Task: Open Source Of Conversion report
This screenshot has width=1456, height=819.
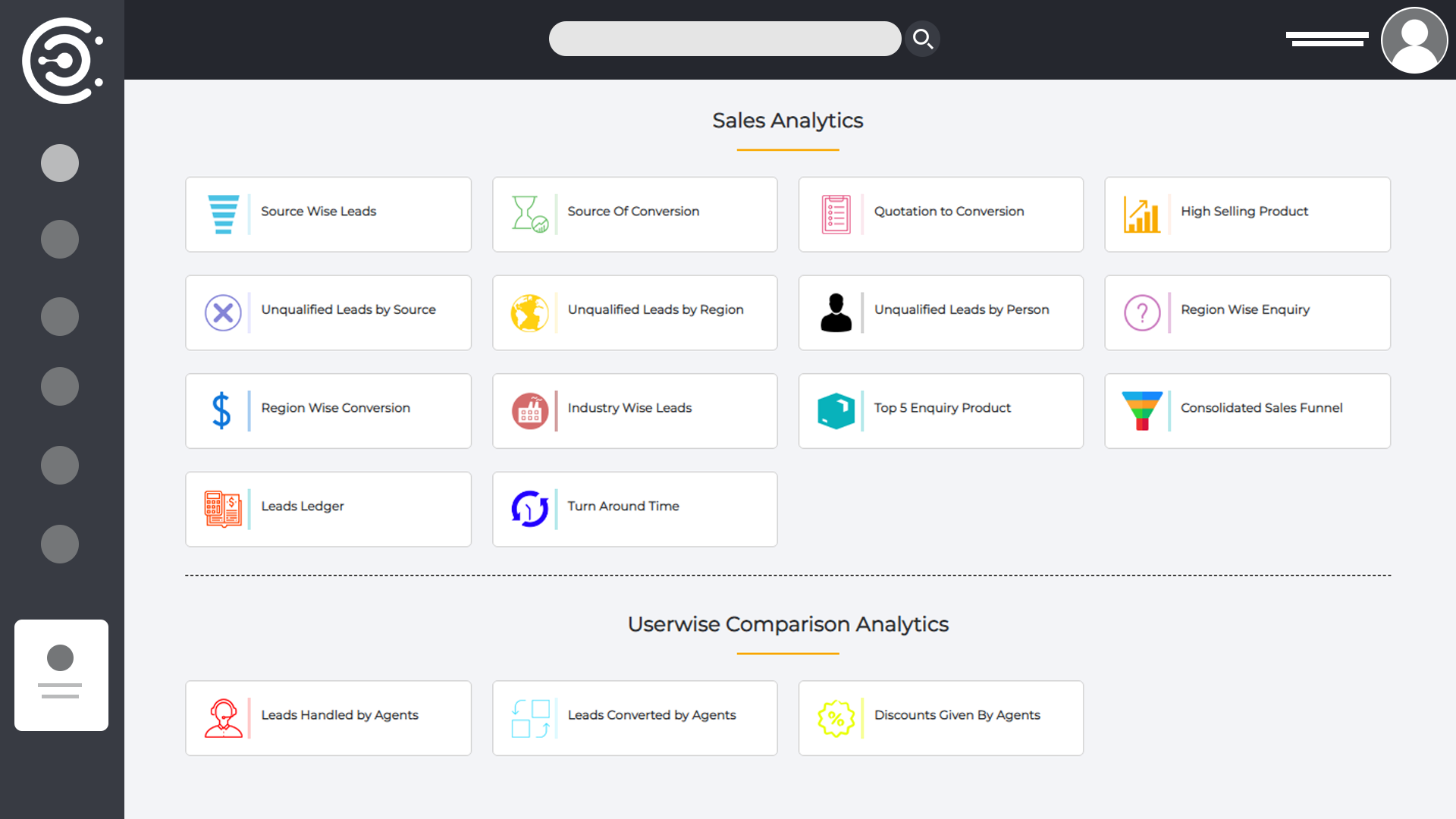Action: click(635, 215)
